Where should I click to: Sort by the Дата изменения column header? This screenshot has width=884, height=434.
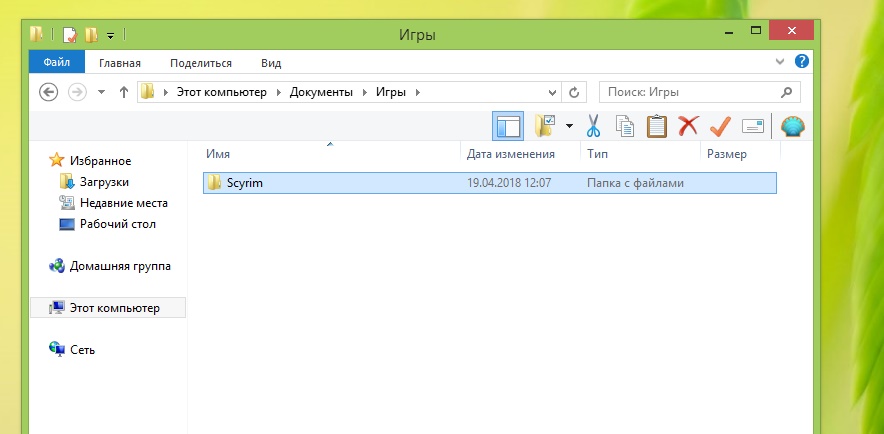pos(520,154)
